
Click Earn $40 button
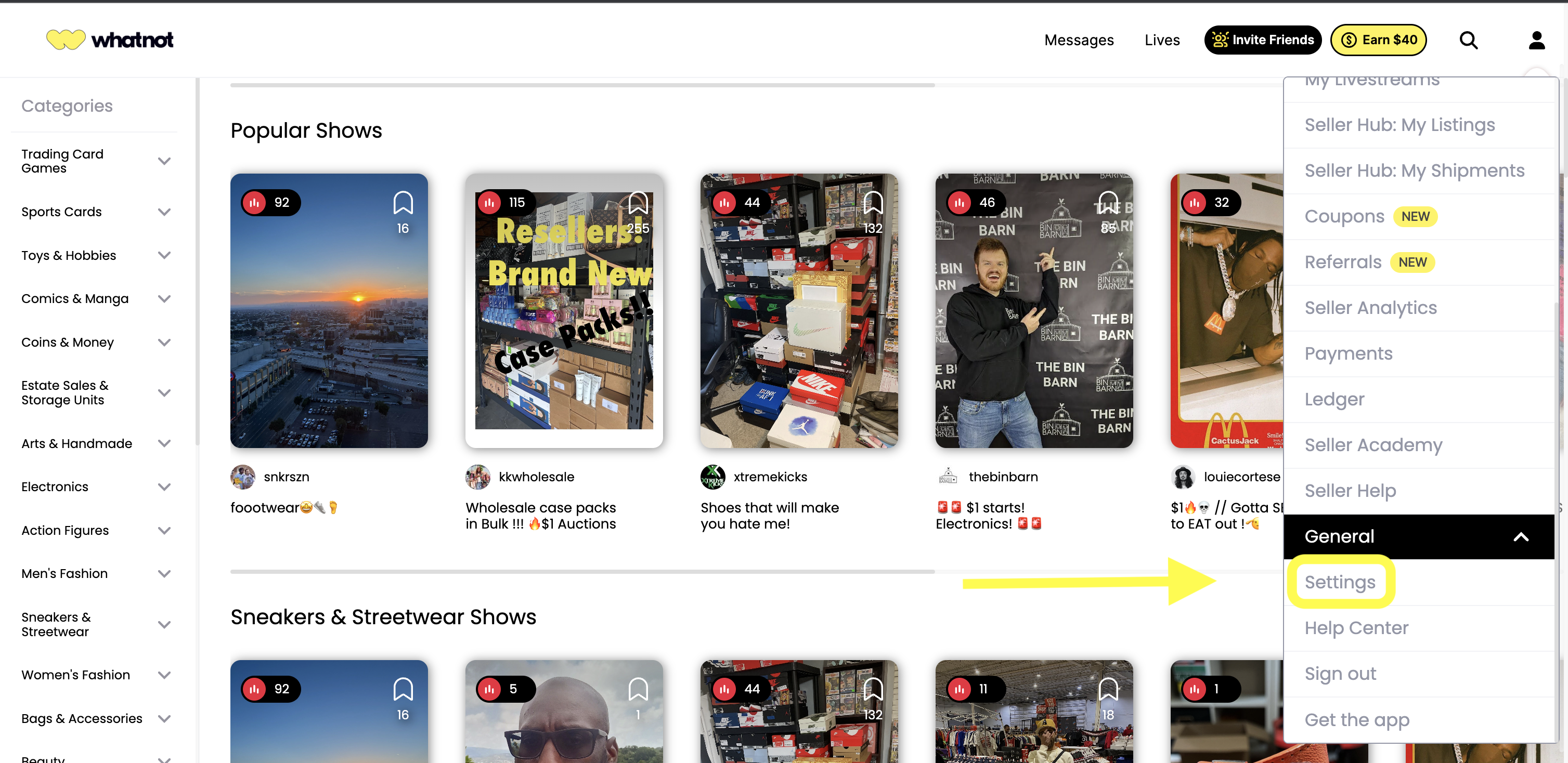coord(1378,40)
